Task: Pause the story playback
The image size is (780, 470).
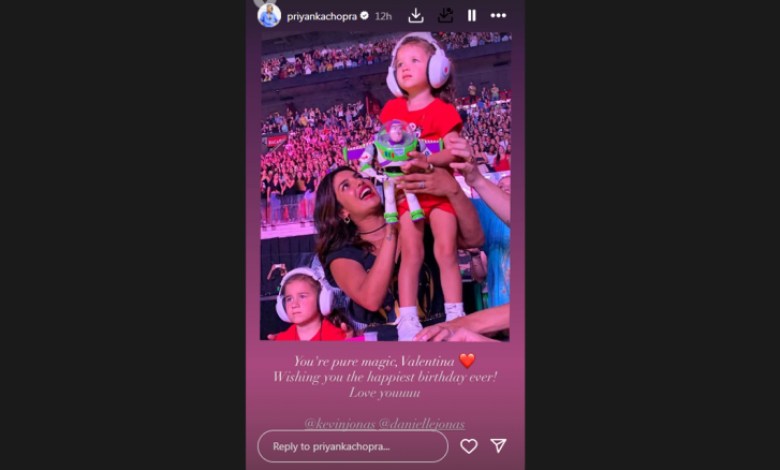Action: [x=472, y=16]
